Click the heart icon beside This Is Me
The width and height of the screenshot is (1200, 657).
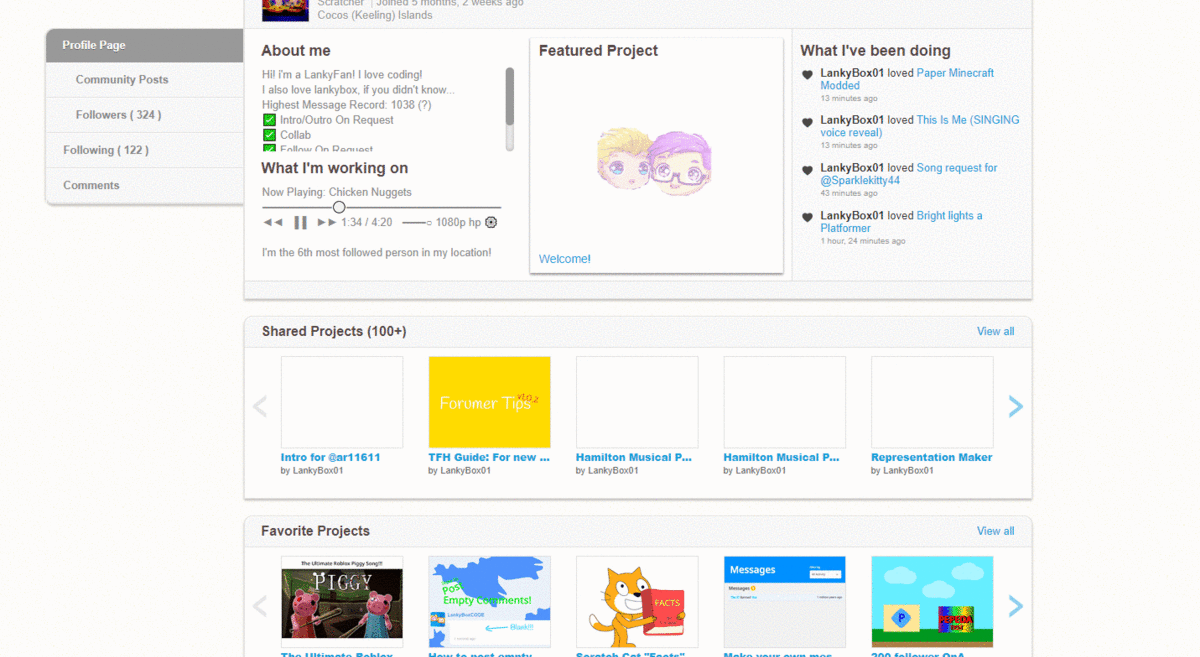tap(808, 122)
